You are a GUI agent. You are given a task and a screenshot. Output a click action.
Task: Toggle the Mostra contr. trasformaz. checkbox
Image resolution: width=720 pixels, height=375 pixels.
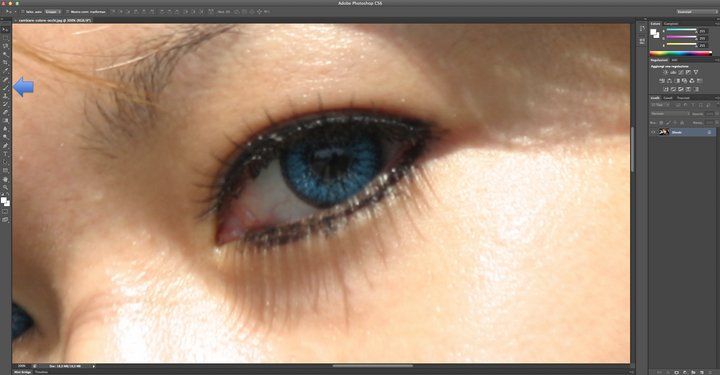coord(68,11)
